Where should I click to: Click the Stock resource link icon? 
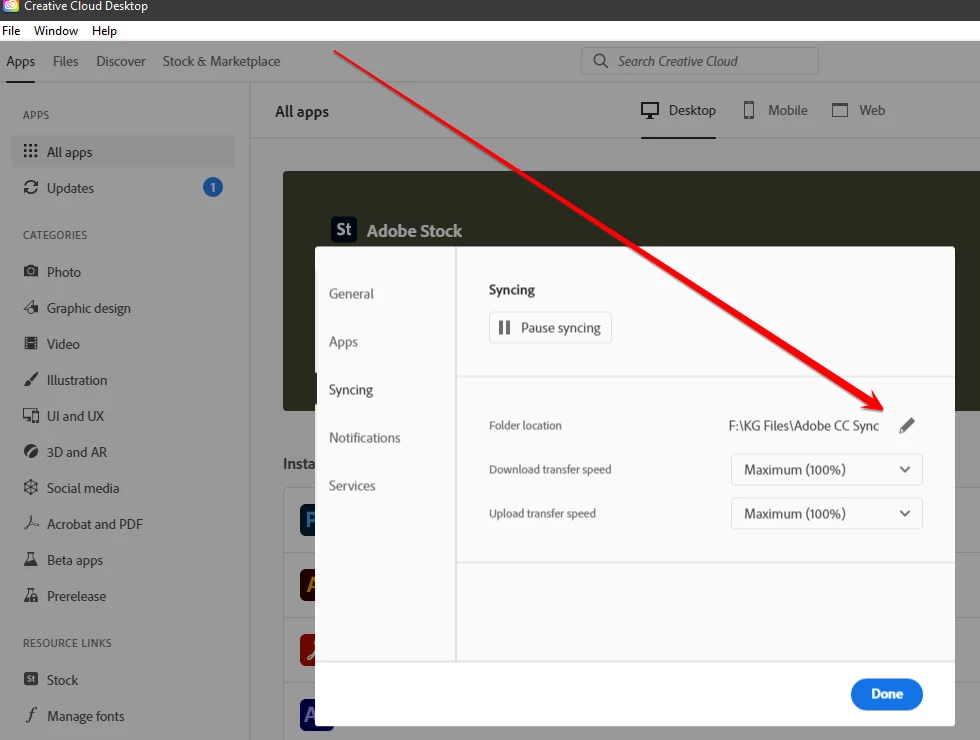tap(31, 679)
